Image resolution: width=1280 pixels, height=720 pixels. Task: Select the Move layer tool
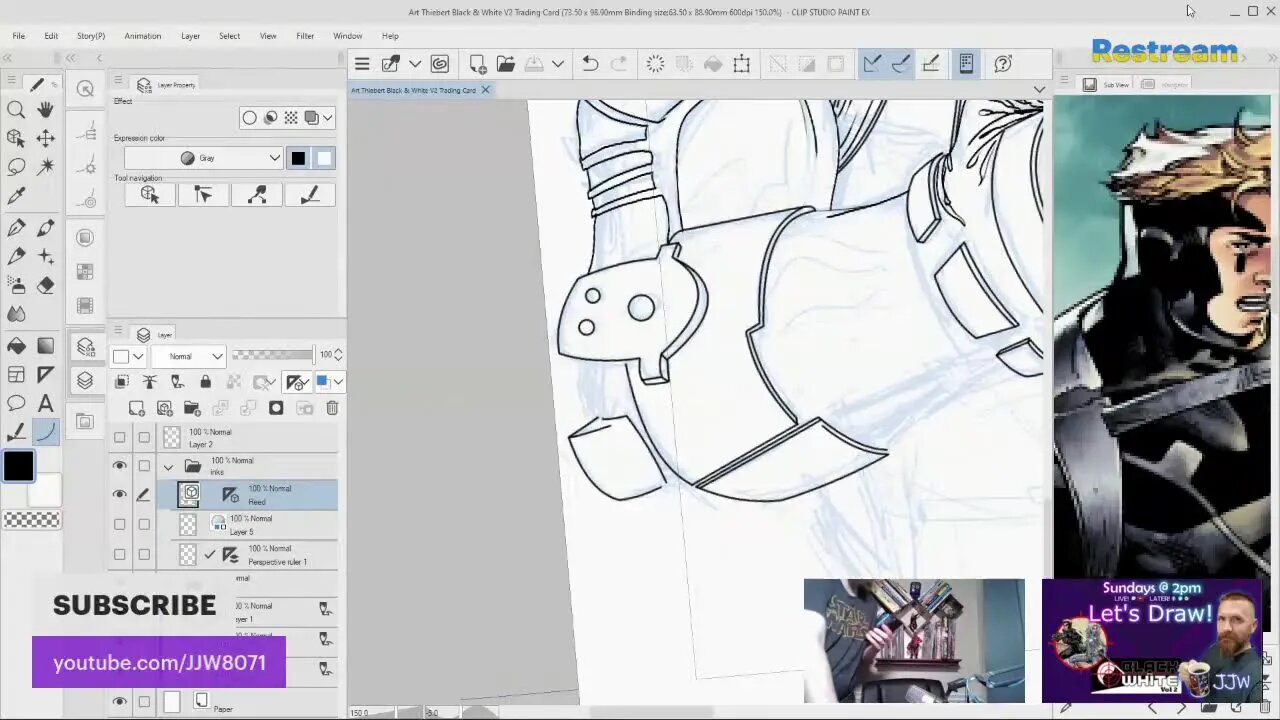(46, 138)
